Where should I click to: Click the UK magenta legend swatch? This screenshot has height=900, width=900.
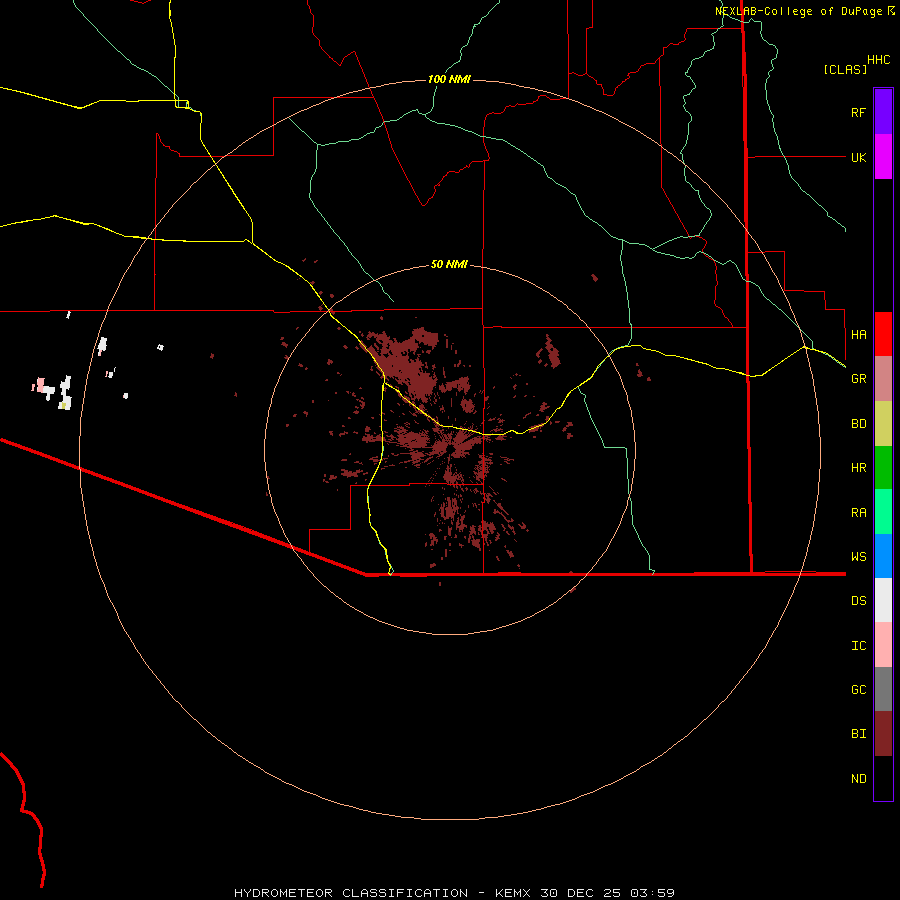[x=883, y=157]
